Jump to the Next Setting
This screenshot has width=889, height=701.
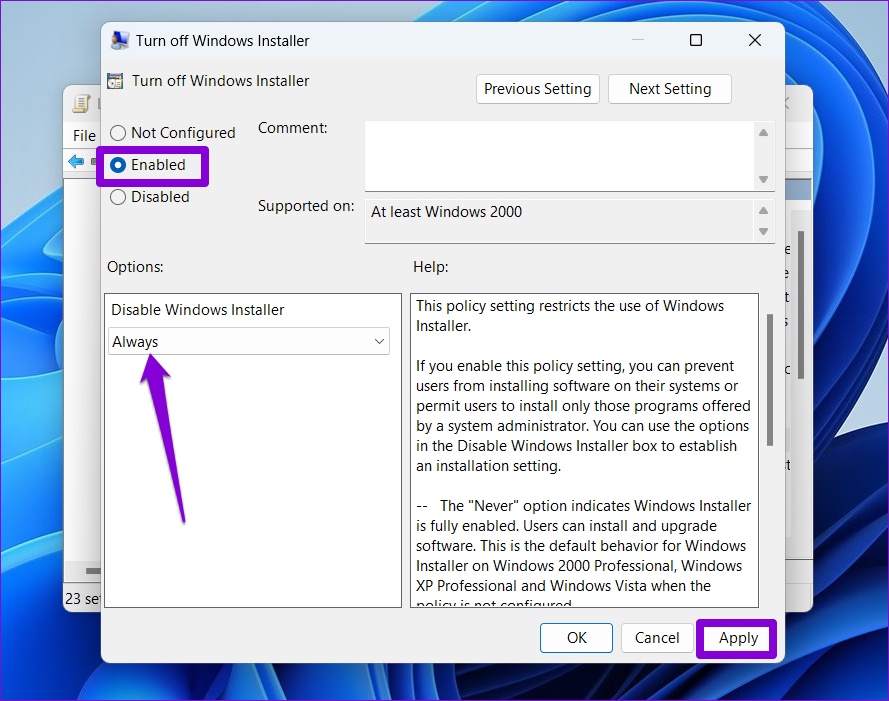(670, 89)
